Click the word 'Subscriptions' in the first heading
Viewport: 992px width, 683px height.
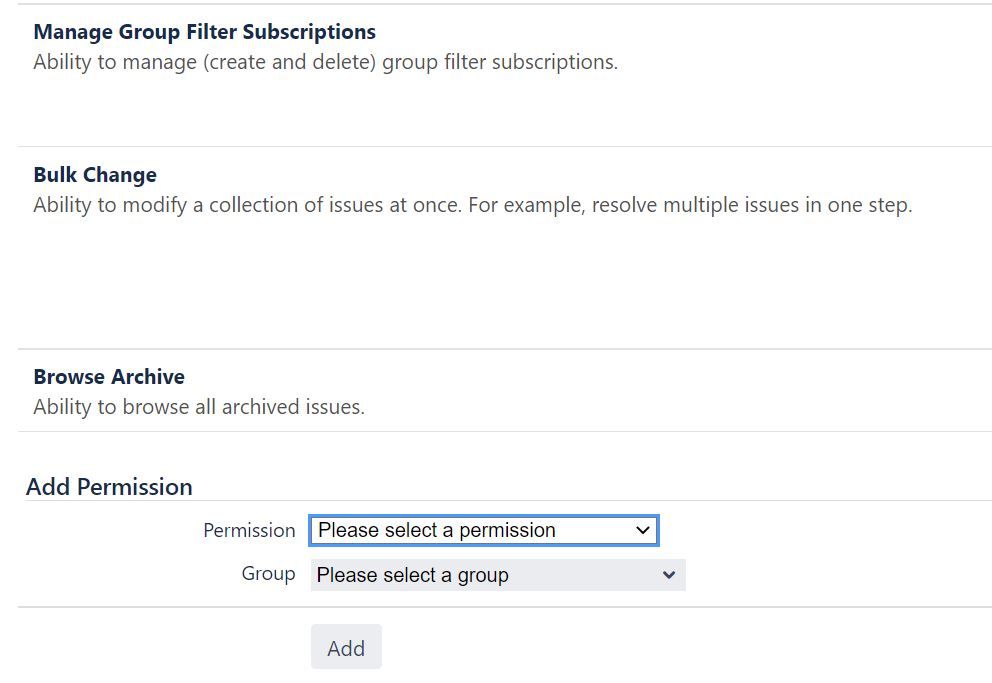[x=309, y=32]
